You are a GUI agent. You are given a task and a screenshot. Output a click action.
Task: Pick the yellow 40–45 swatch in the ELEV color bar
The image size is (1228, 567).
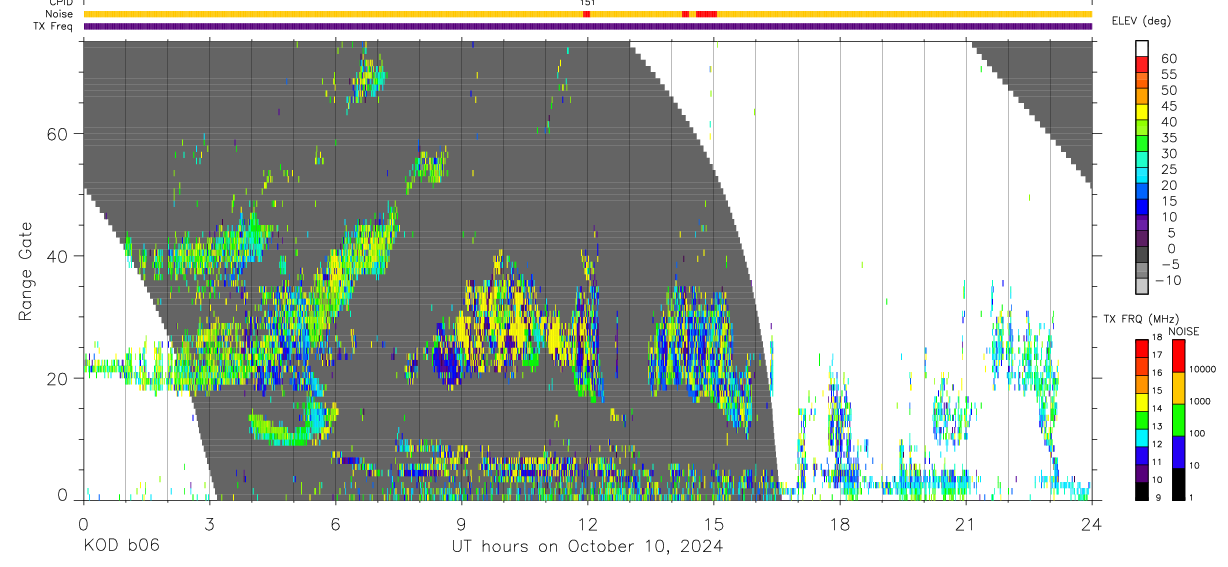pos(1142,114)
